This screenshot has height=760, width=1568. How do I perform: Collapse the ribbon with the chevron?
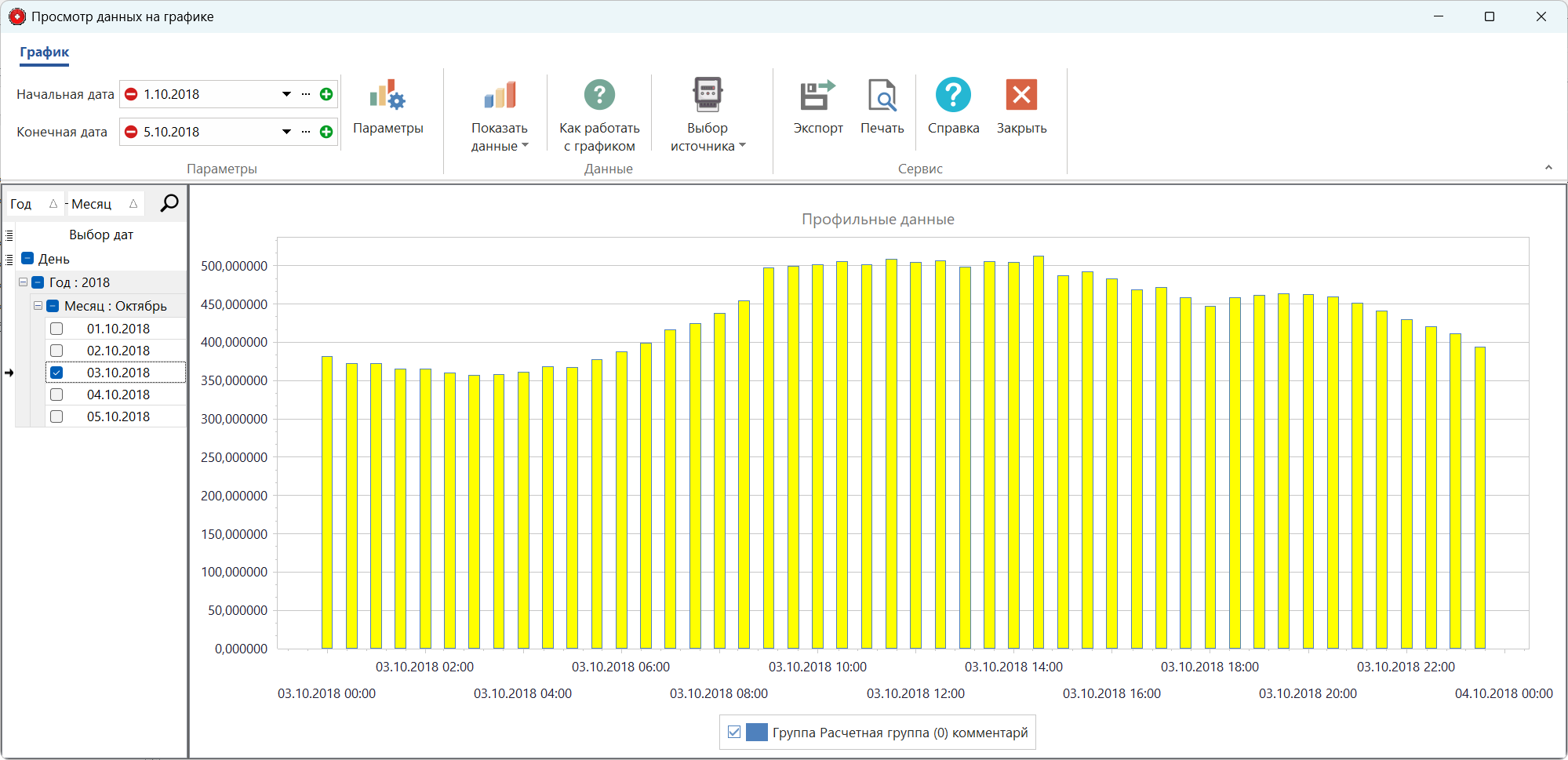pos(1549,167)
